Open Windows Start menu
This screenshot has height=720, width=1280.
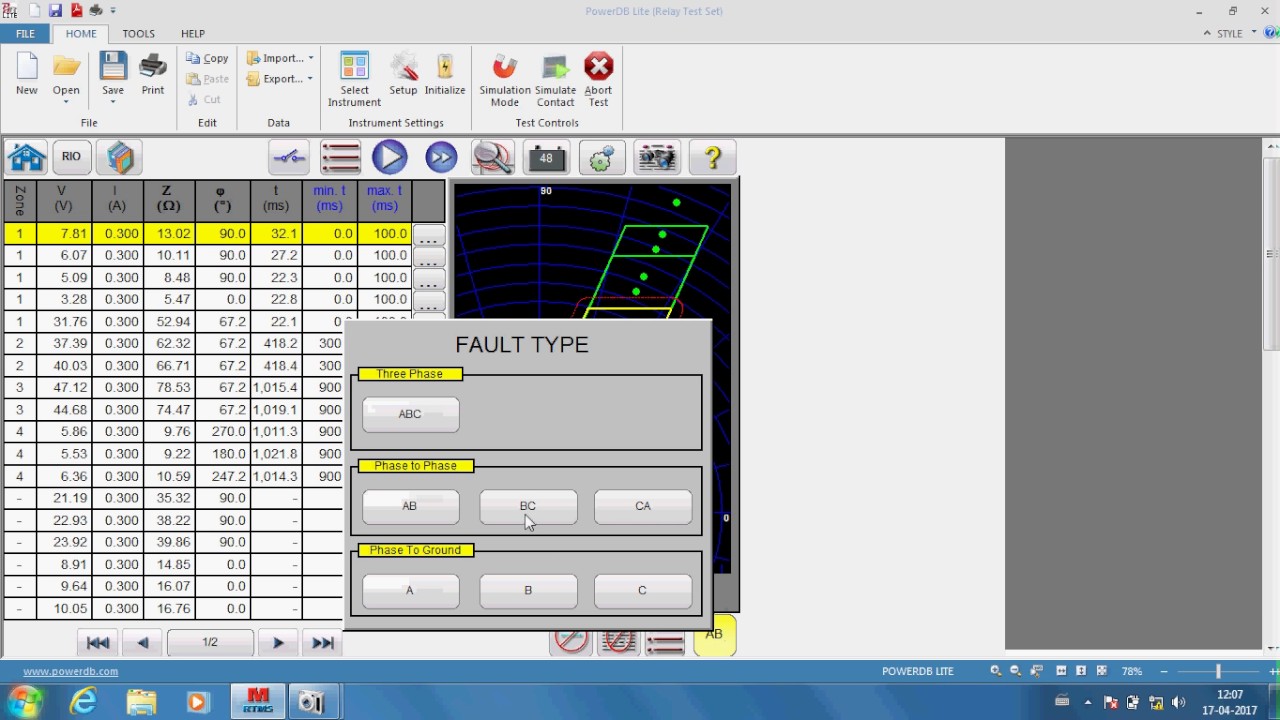pos(24,702)
